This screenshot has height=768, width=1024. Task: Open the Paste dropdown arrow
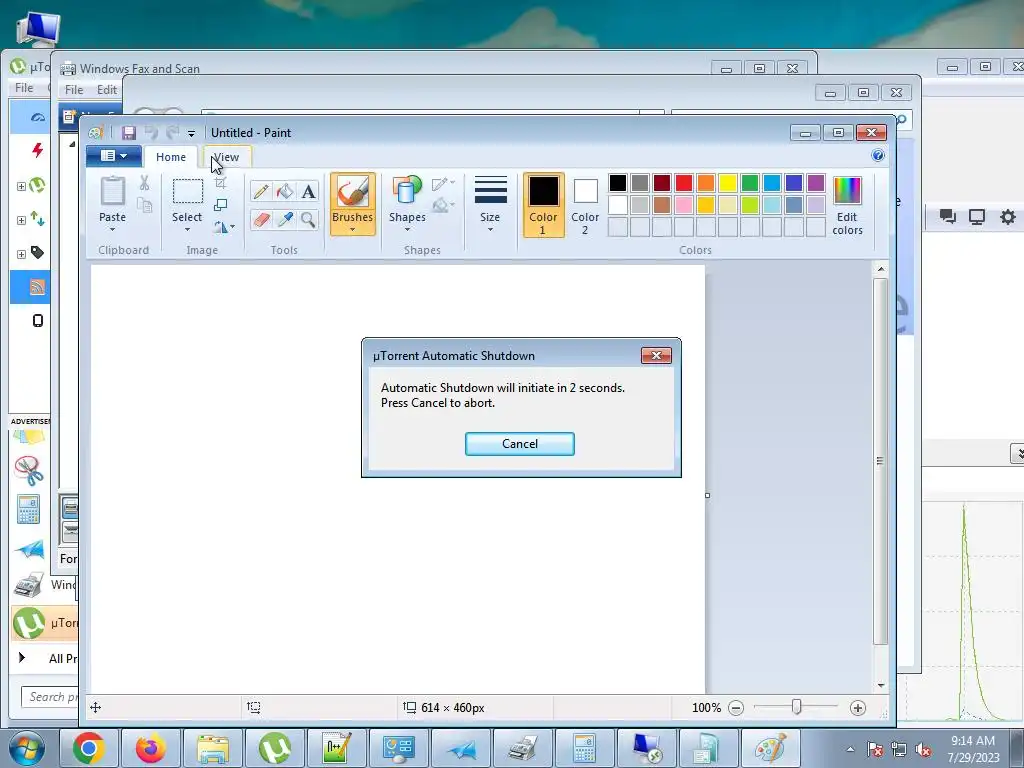(x=112, y=229)
